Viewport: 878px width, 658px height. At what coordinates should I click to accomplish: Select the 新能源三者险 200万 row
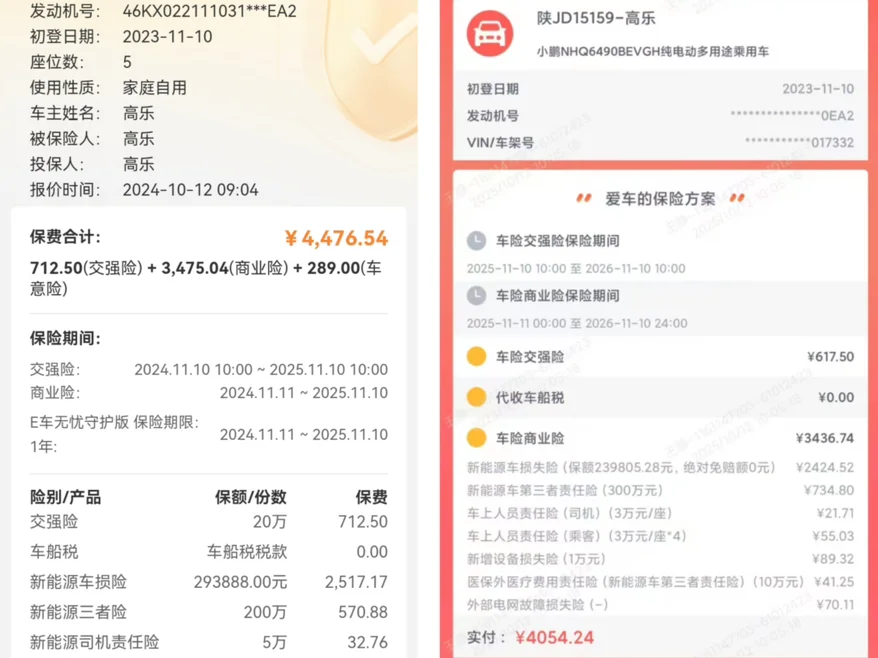coord(208,612)
